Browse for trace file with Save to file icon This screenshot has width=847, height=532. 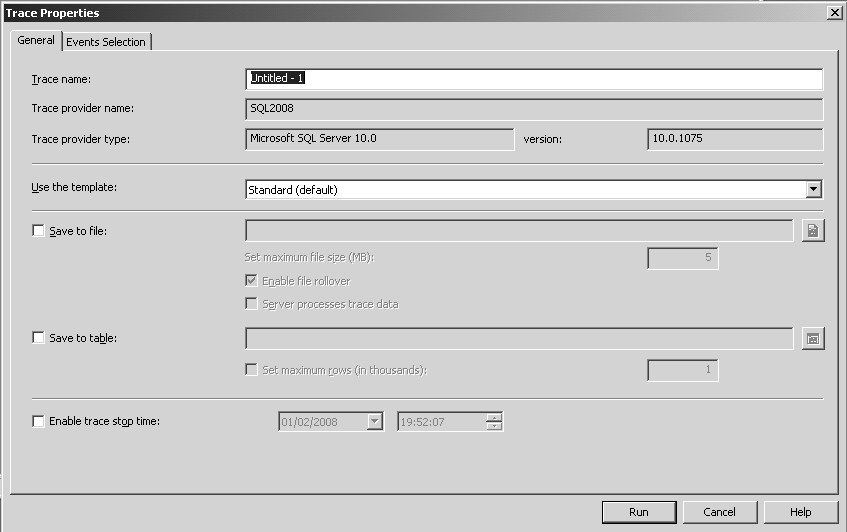point(813,231)
